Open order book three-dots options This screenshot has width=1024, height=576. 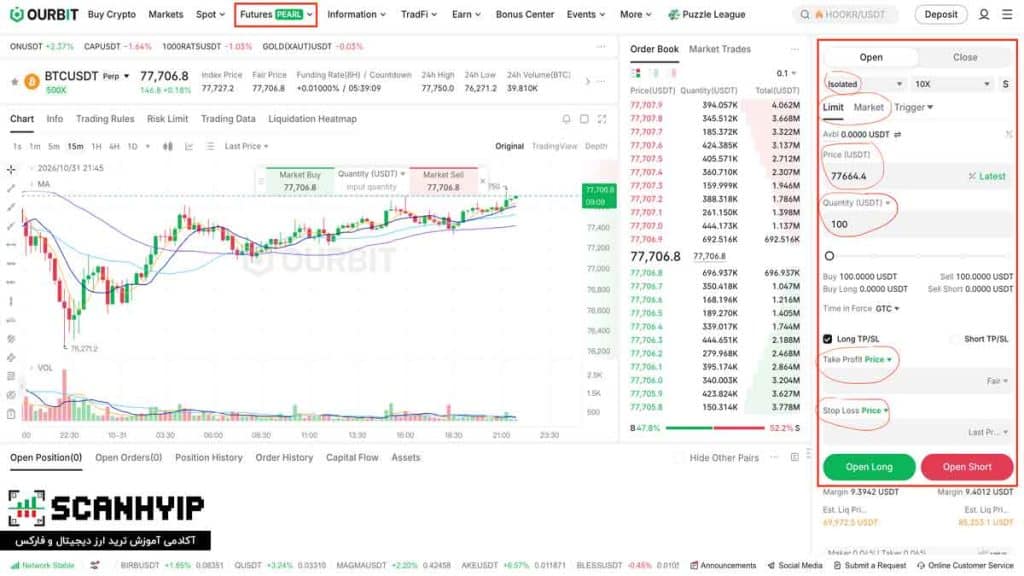794,49
